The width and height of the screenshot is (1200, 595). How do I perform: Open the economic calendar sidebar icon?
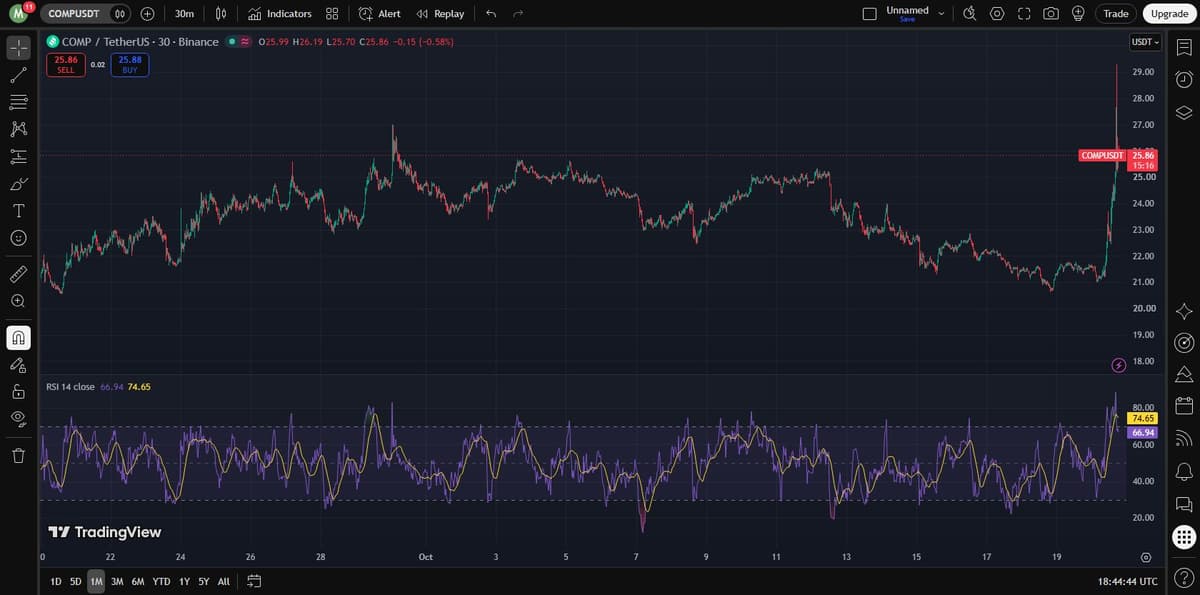(1184, 406)
